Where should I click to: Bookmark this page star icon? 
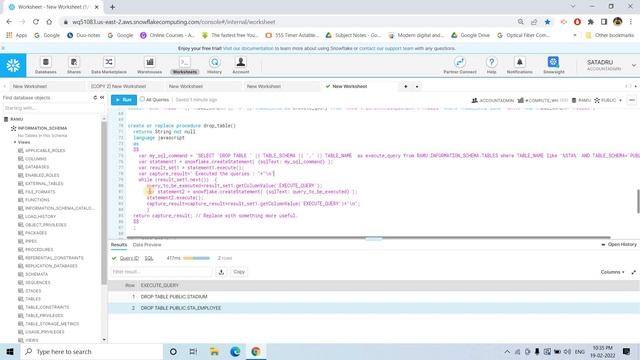click(547, 22)
